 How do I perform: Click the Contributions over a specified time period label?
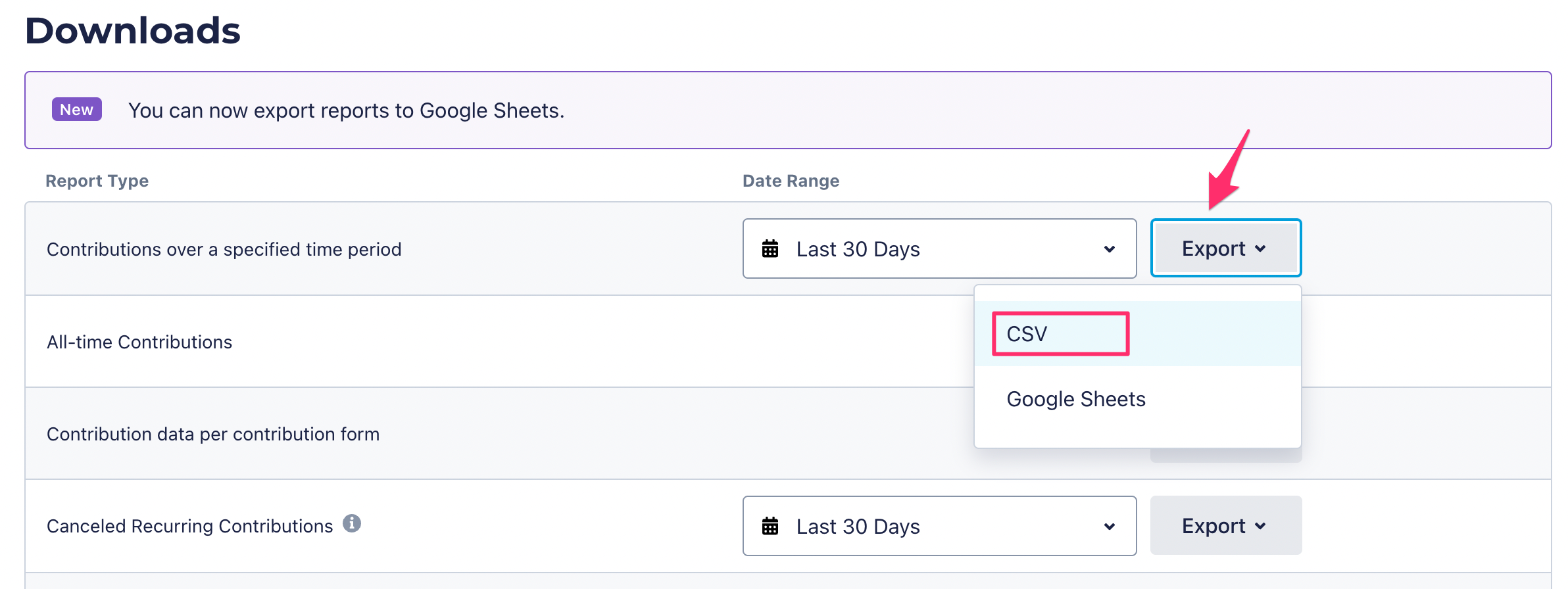coord(224,249)
